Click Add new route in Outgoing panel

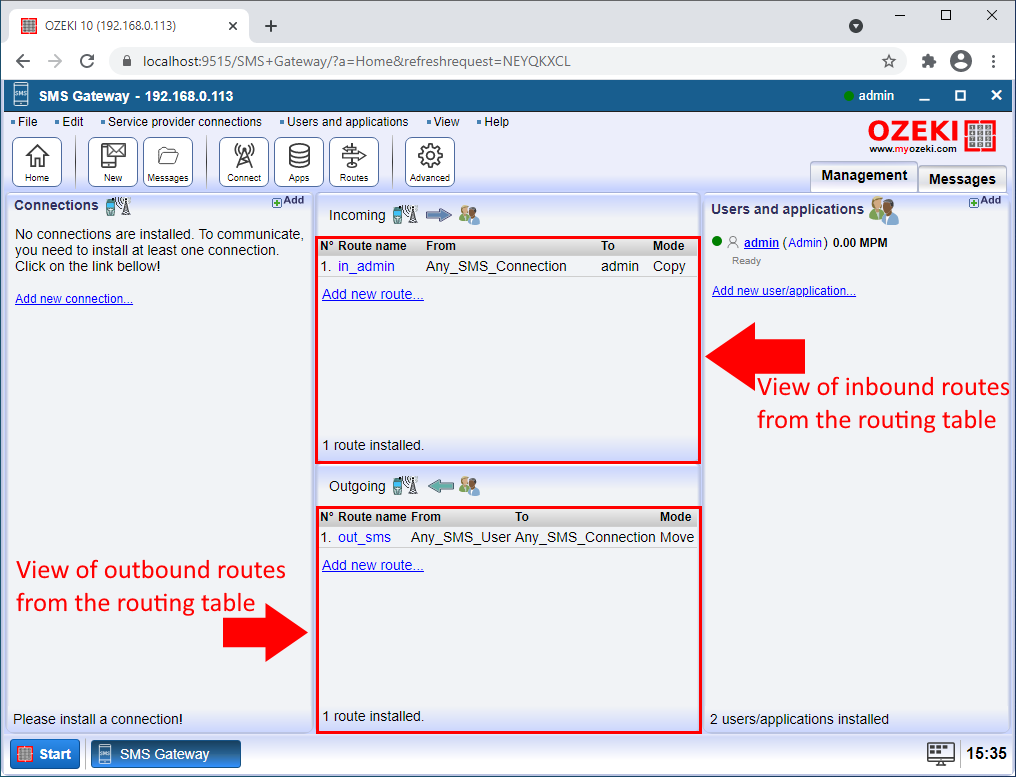(373, 565)
